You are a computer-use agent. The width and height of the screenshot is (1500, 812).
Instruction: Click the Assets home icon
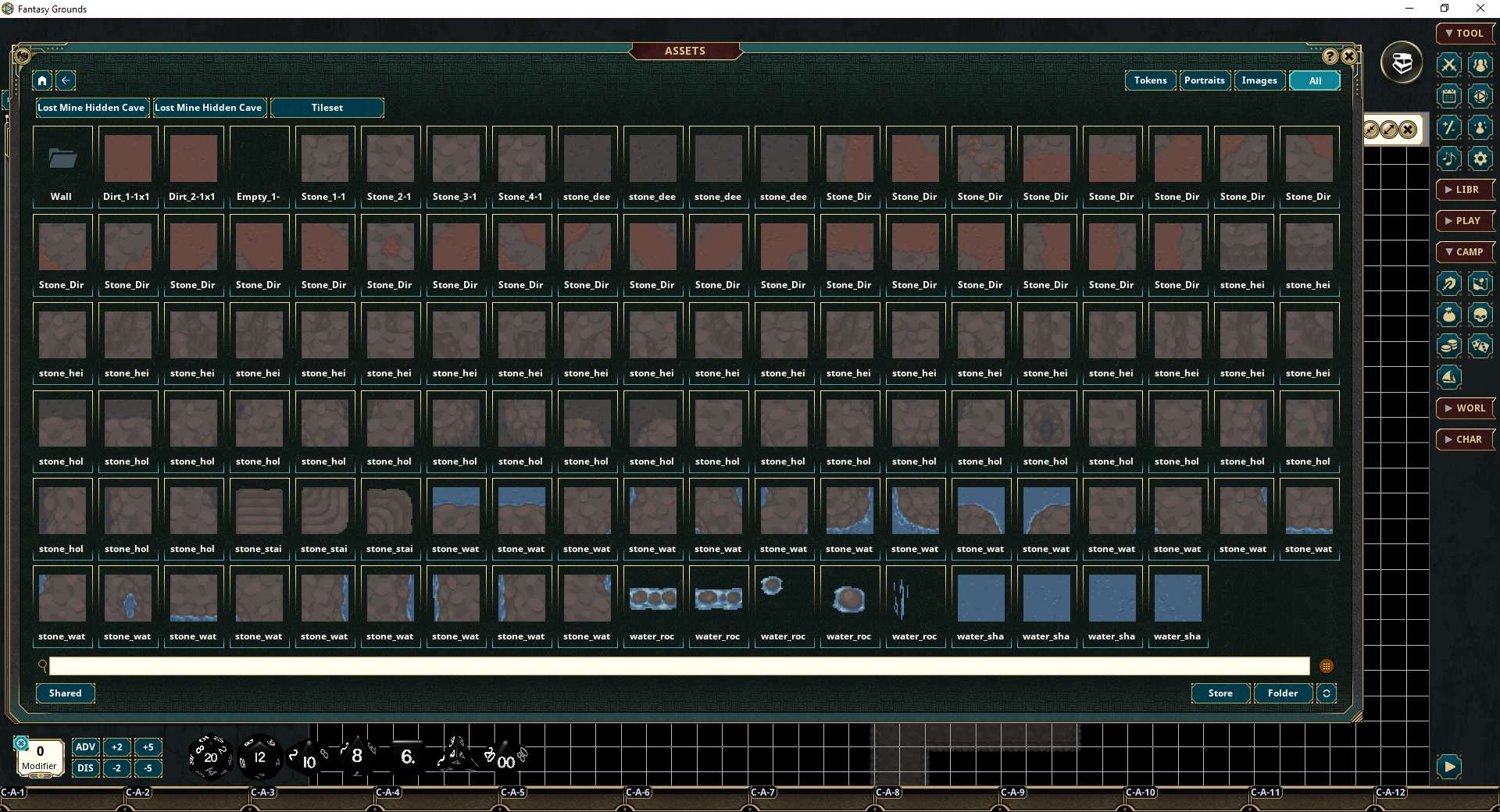coord(42,80)
